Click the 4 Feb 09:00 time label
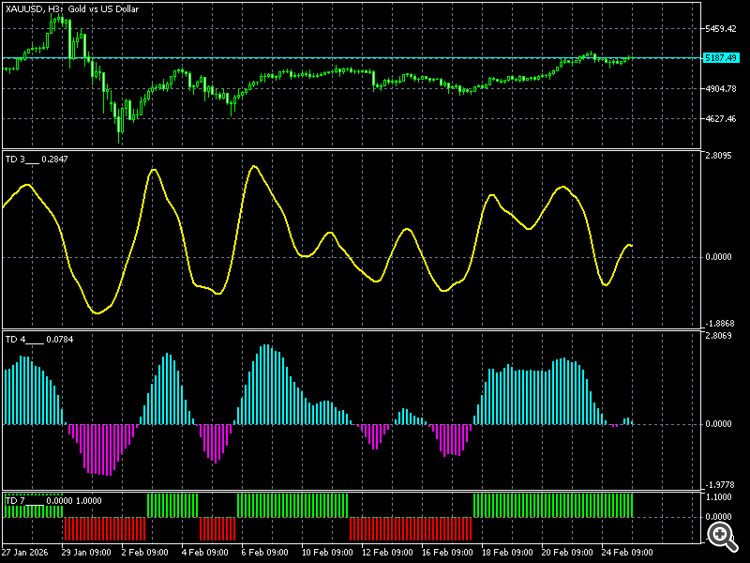This screenshot has height=563, width=750. (x=205, y=552)
